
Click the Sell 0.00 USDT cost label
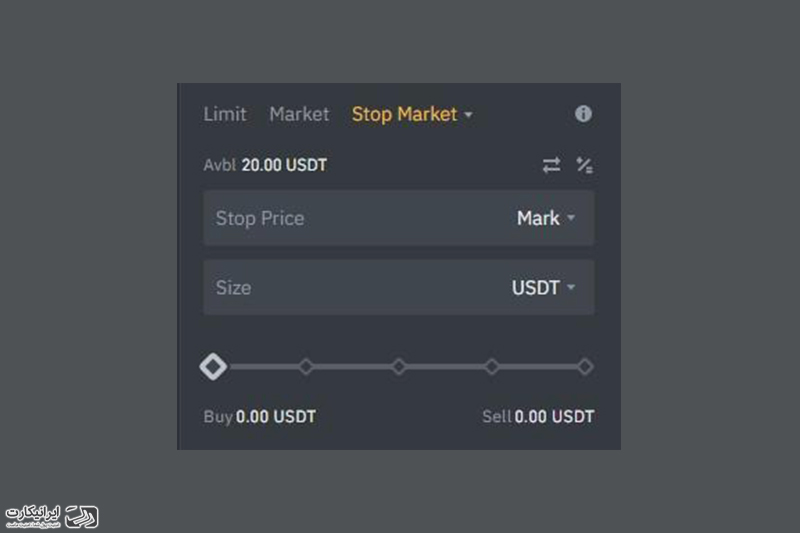click(538, 417)
